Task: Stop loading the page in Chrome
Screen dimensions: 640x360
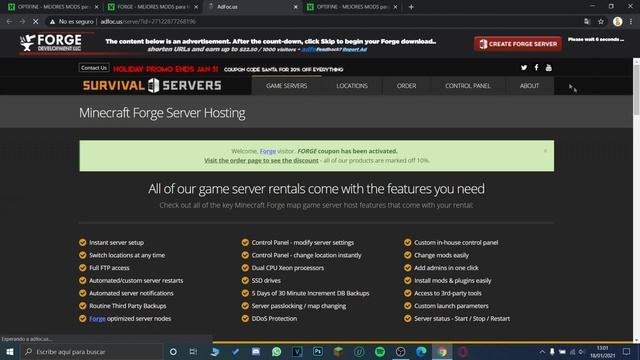Action: pyautogui.click(x=36, y=22)
